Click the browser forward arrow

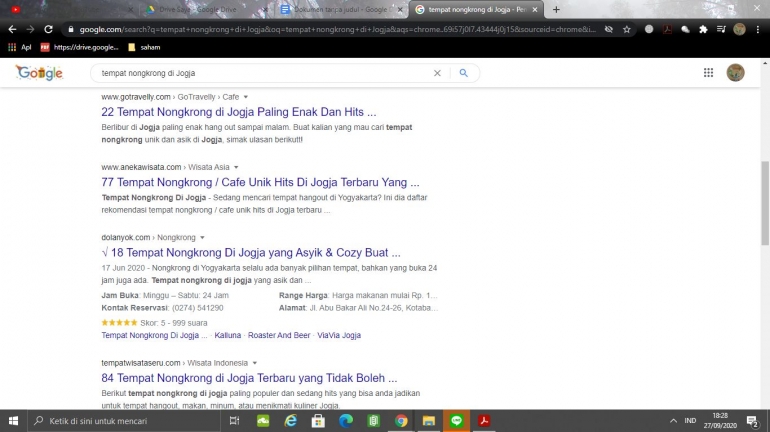30,29
